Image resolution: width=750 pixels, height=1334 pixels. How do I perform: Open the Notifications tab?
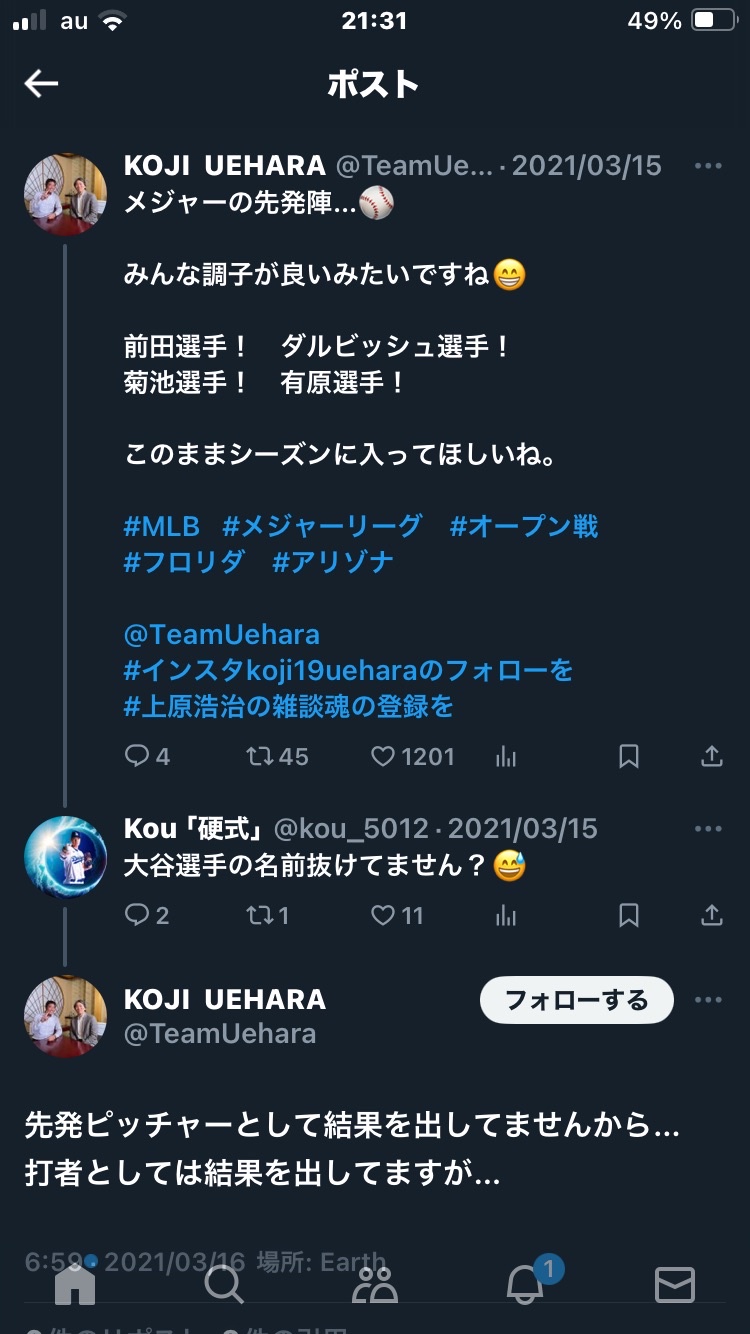point(525,1284)
